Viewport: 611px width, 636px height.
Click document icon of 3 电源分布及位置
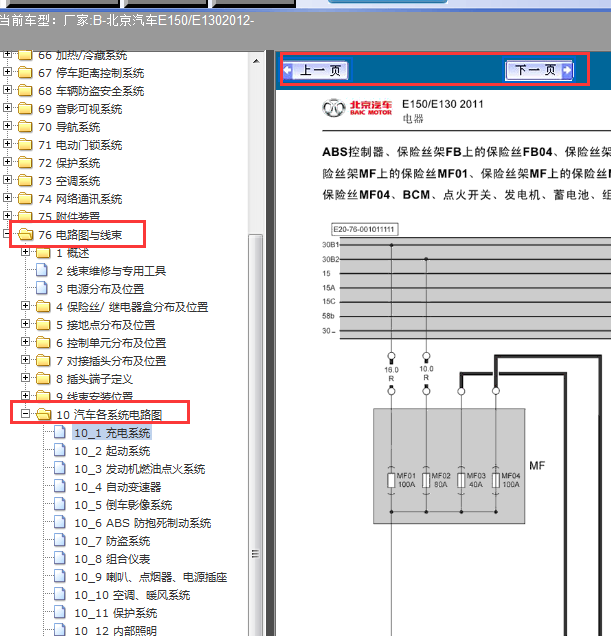pos(41,288)
